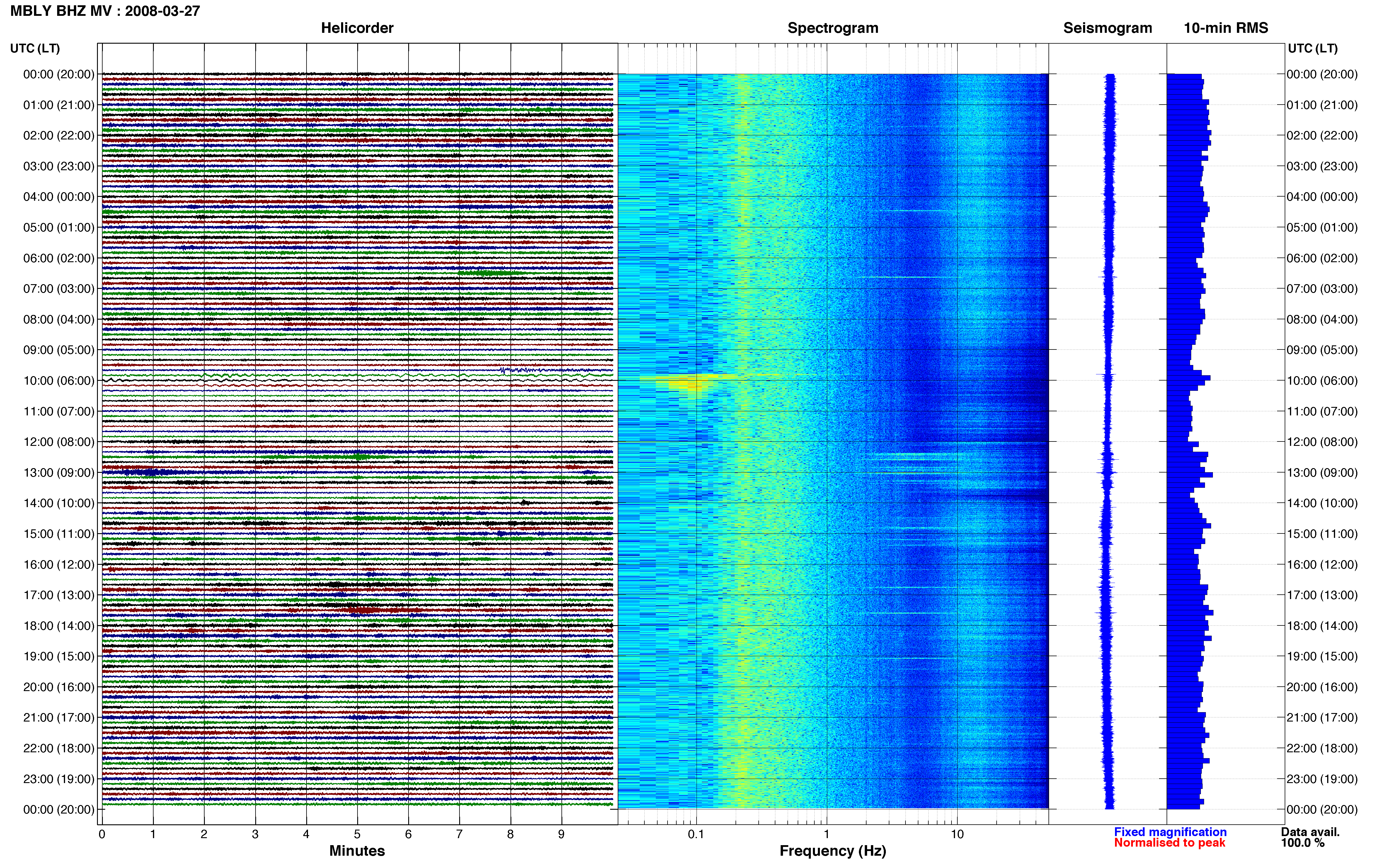Viewport: 1389px width, 868px height.
Task: Click the '1' tick on the Frequency axis
Action: click(826, 834)
